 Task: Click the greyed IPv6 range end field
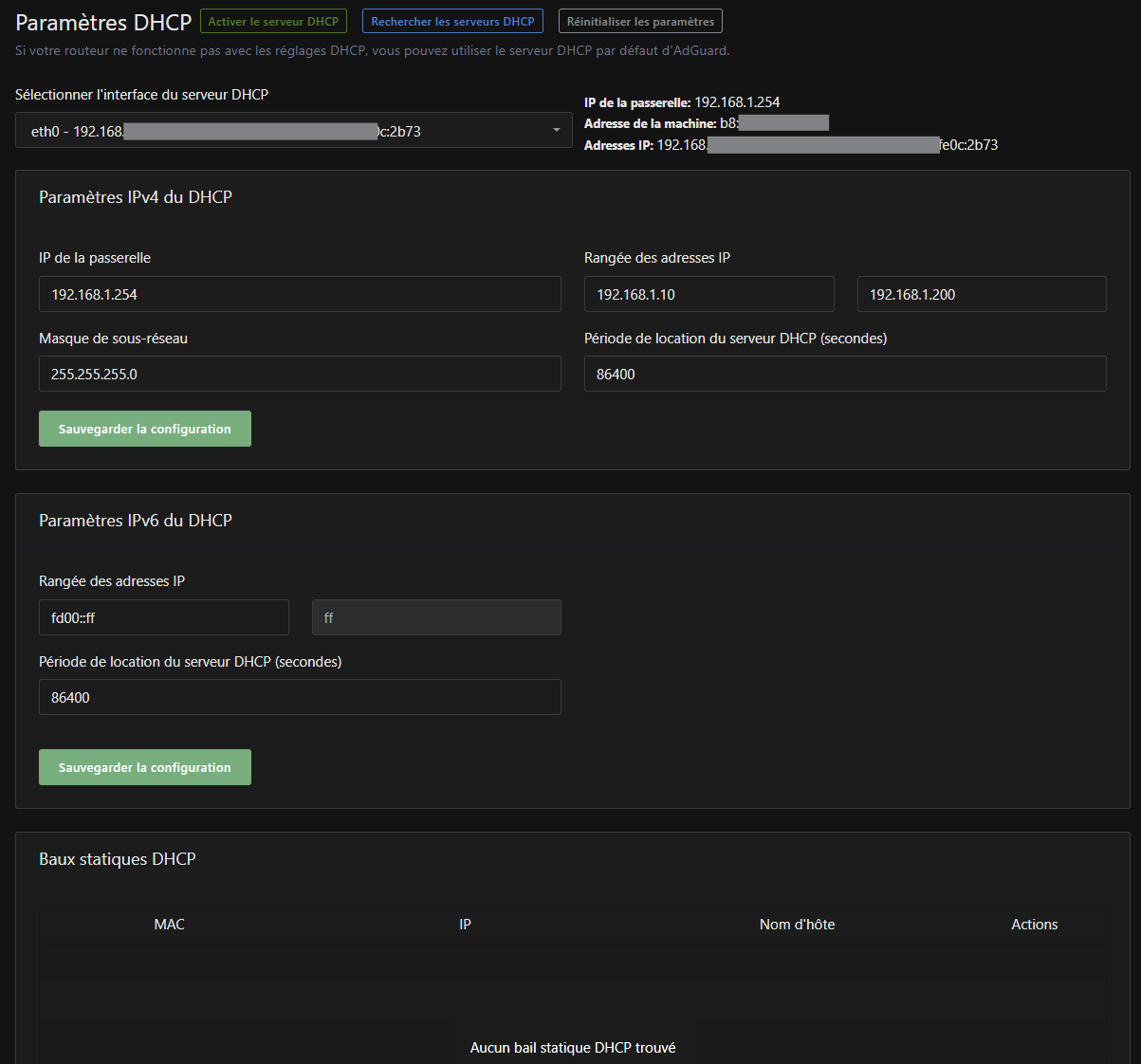pos(436,617)
